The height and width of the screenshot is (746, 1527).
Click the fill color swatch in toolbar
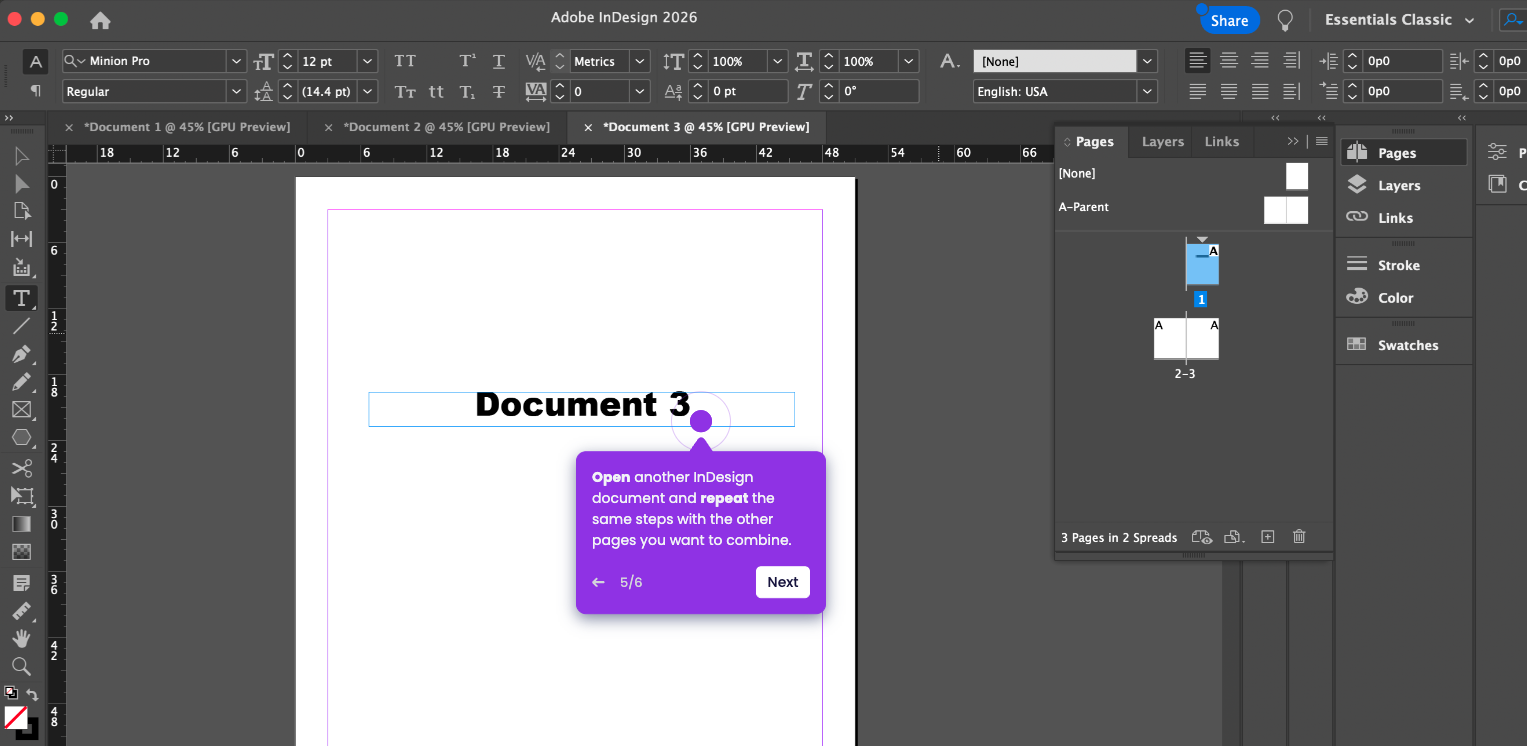click(x=16, y=717)
